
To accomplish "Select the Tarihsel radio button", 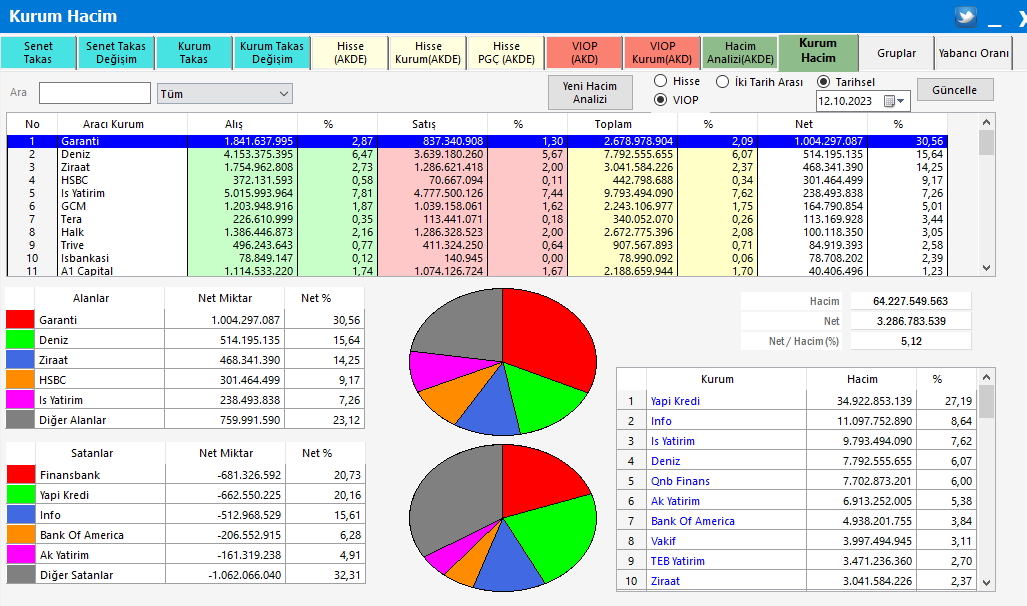I will click(x=823, y=82).
